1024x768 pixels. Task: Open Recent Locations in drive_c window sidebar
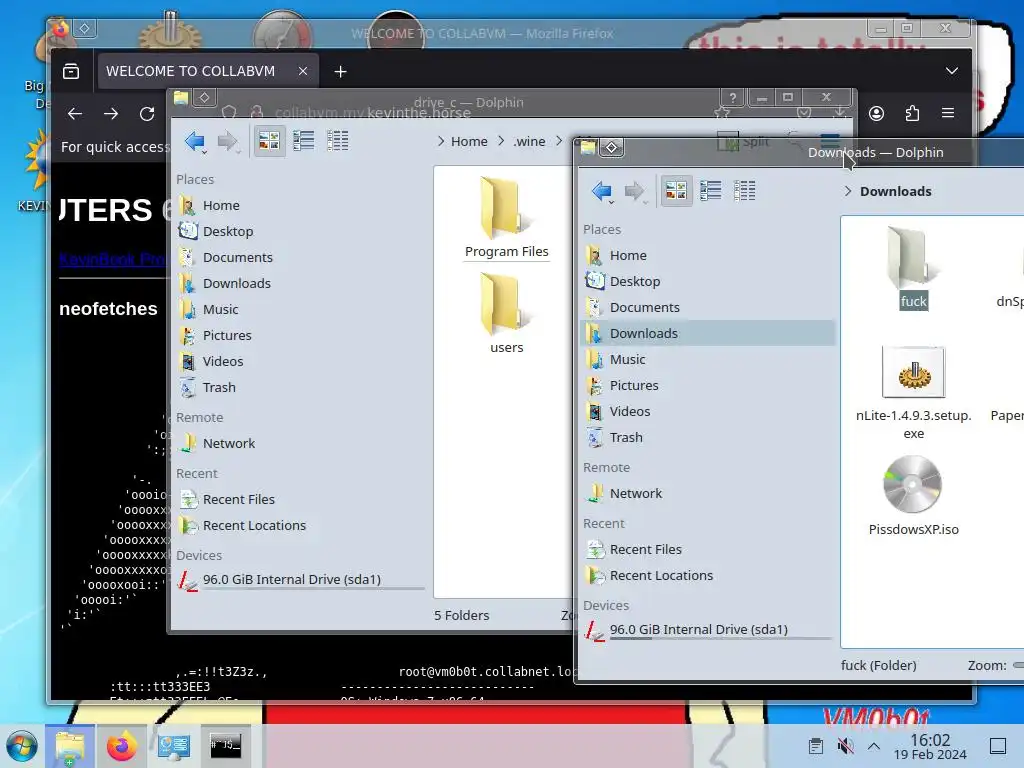pyautogui.click(x=300, y=526)
